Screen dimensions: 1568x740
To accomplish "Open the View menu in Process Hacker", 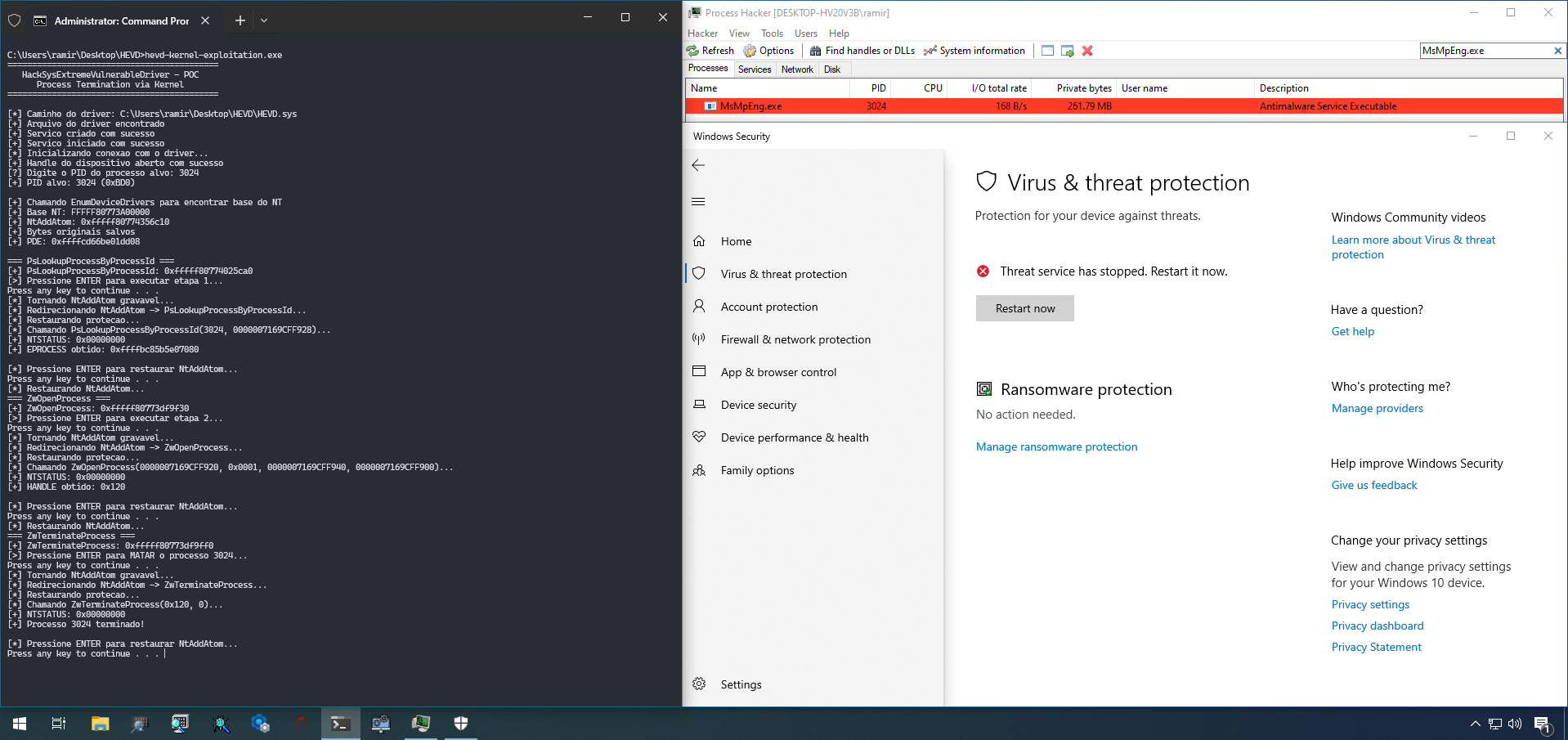I will click(x=739, y=34).
